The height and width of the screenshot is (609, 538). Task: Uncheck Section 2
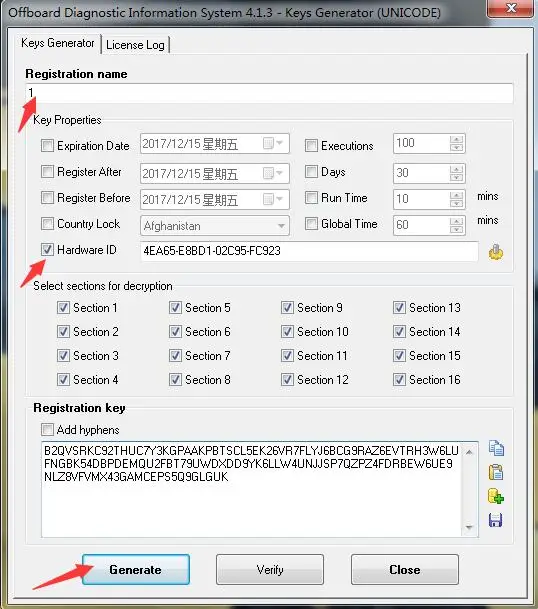coord(63,332)
